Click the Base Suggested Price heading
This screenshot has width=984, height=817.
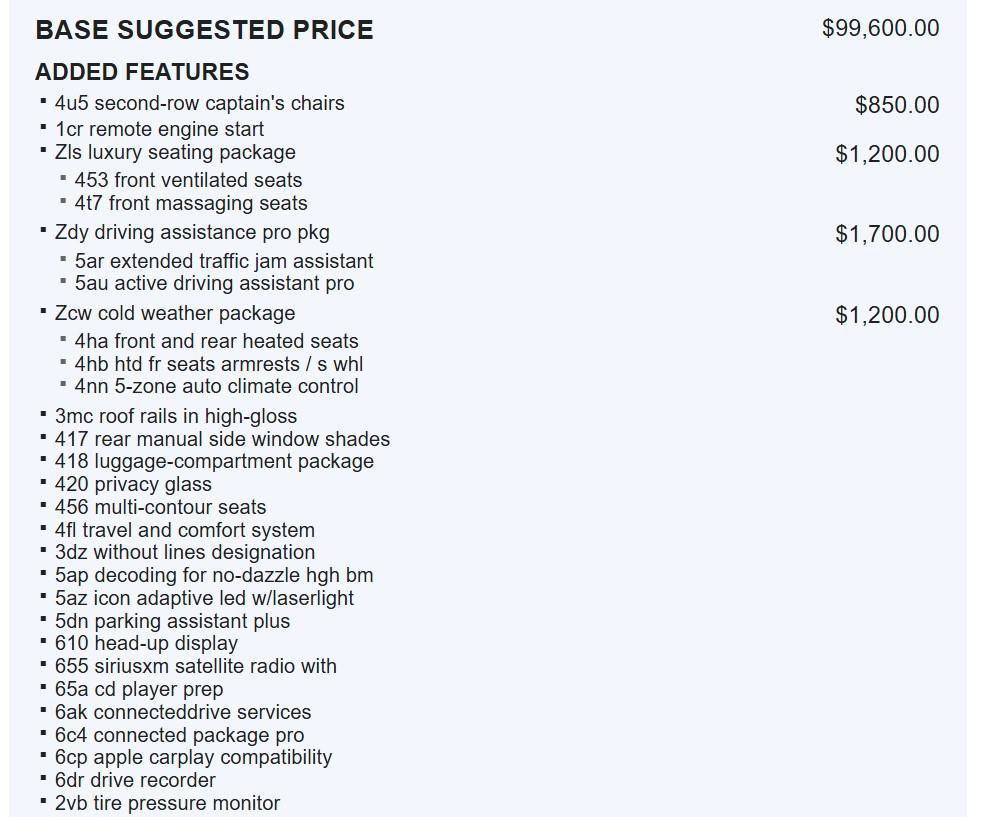[x=204, y=30]
